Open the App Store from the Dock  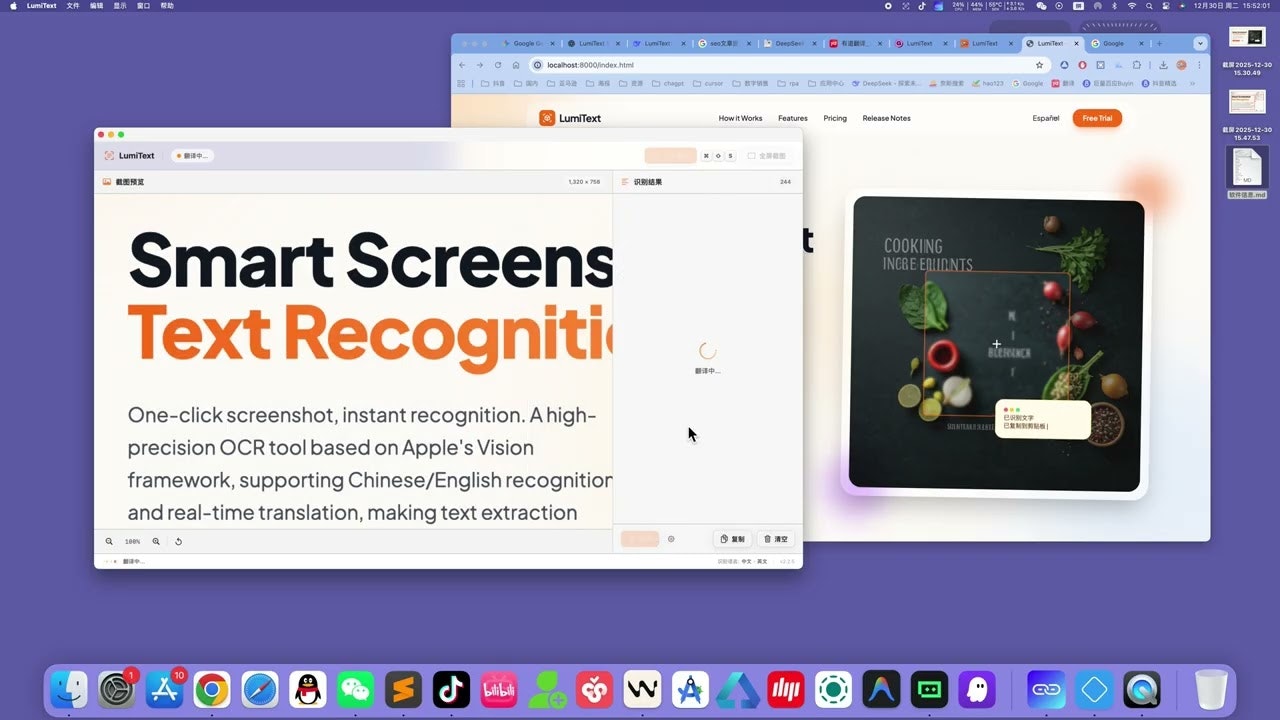click(x=164, y=689)
